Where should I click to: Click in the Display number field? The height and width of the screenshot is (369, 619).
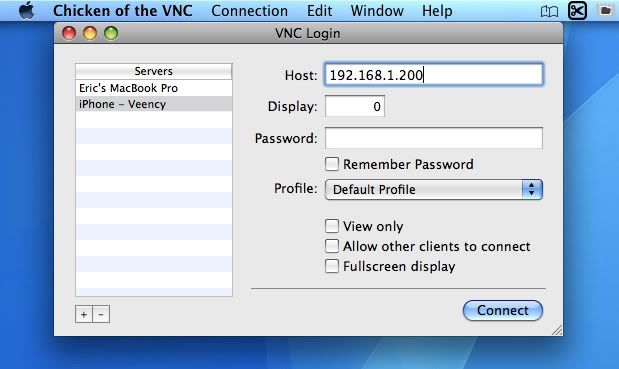pos(355,106)
